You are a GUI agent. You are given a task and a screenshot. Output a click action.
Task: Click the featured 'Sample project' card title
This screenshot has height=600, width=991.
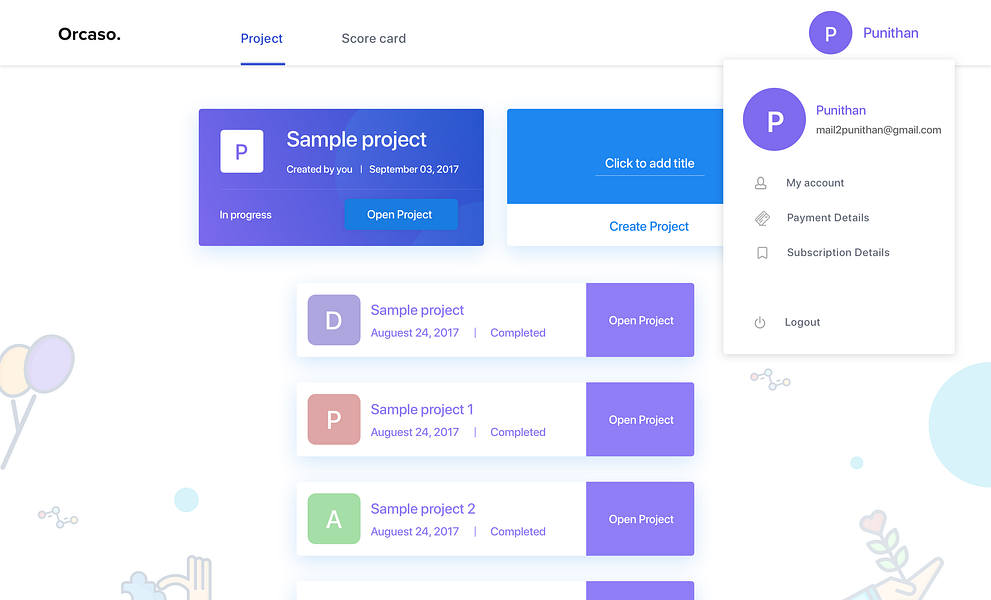coord(356,140)
